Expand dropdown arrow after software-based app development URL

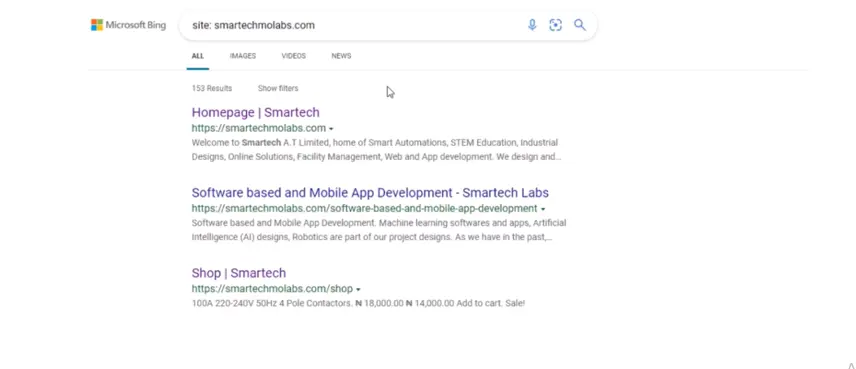[x=543, y=209]
